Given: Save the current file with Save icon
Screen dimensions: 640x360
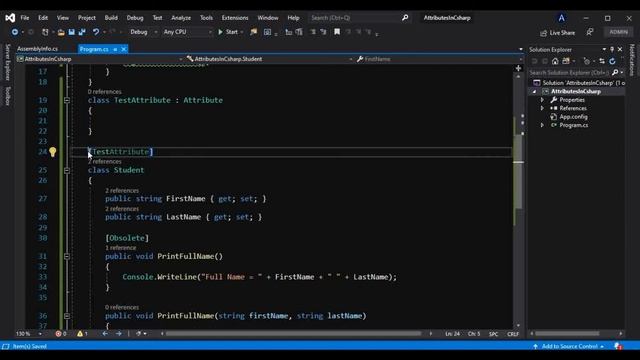Looking at the screenshot, I should [71, 32].
